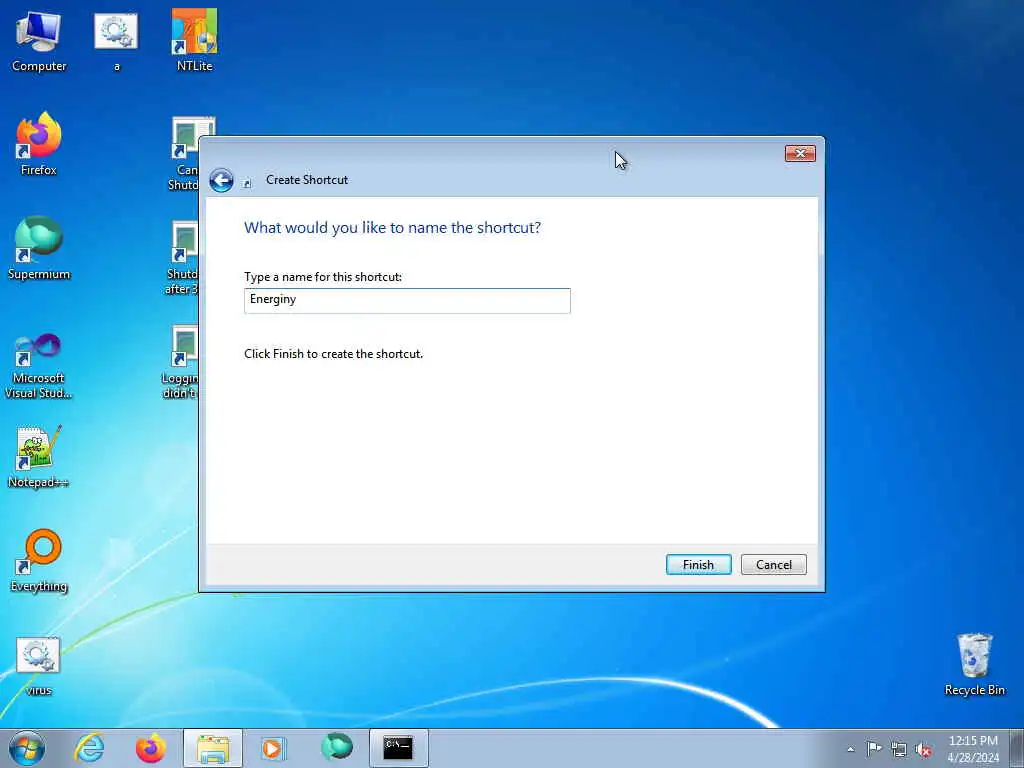
Task: Click the network tray icon
Action: click(899, 749)
